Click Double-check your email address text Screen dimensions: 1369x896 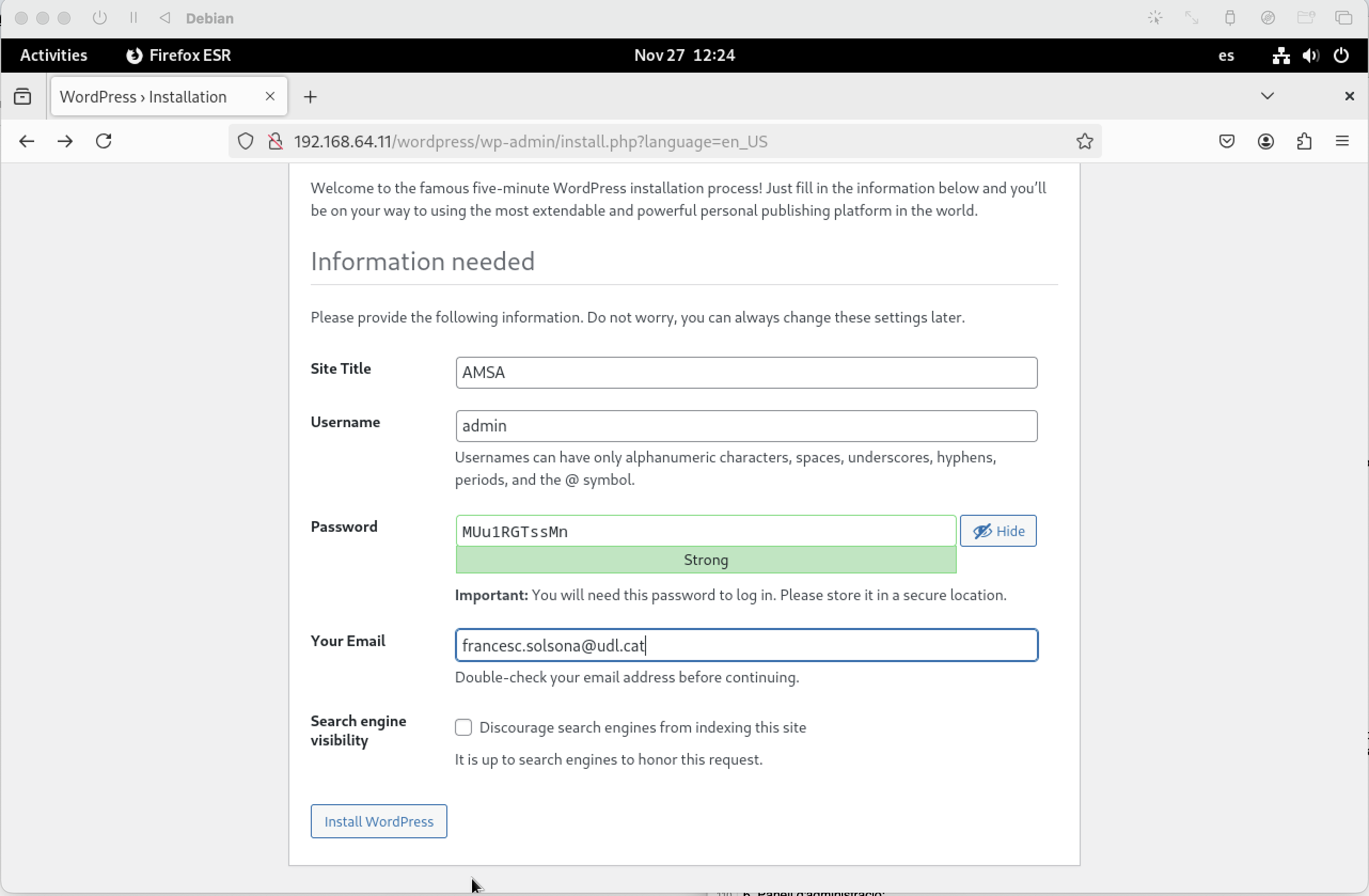click(626, 678)
